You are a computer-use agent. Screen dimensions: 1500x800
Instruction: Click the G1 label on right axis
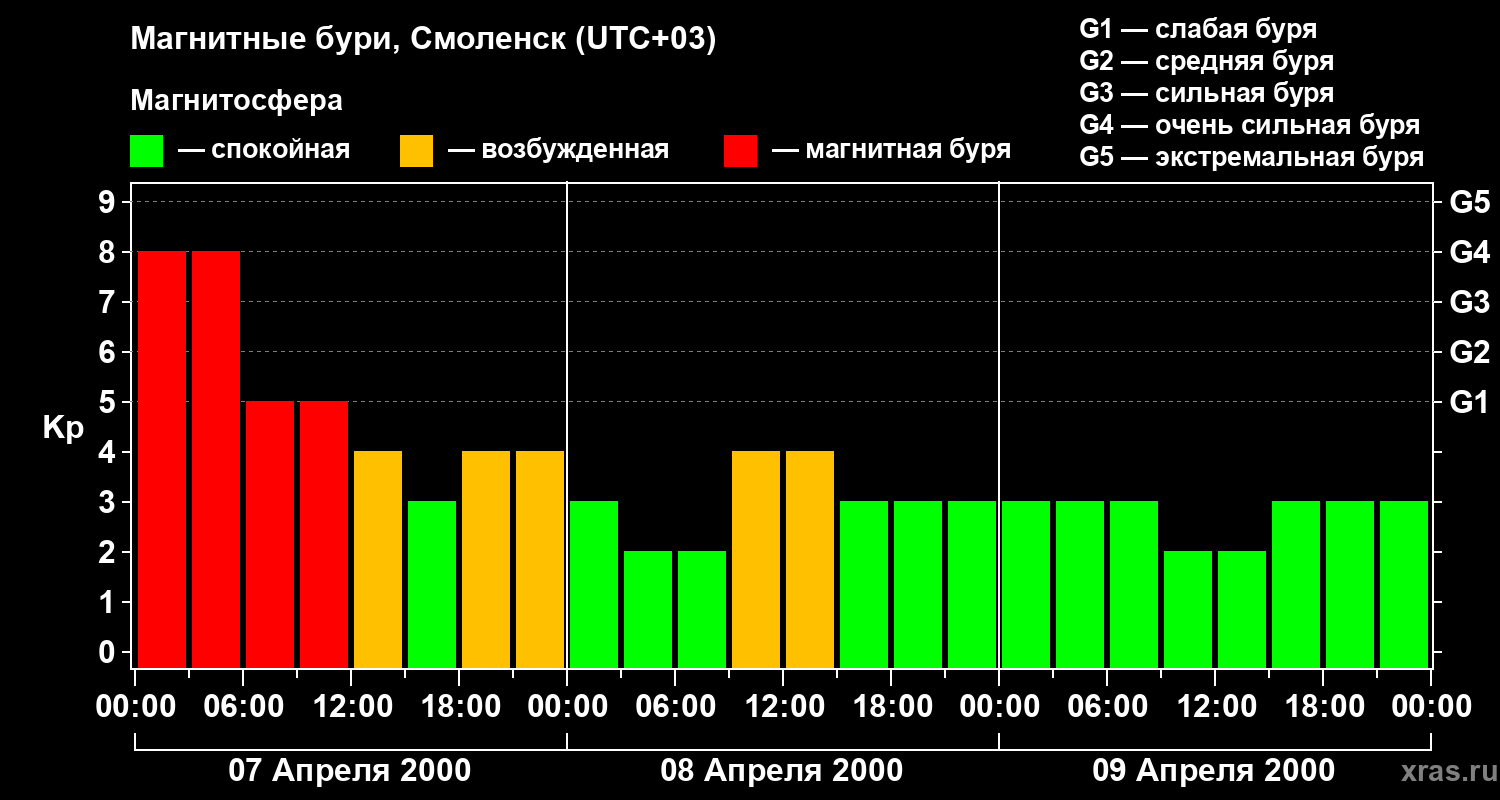click(x=1469, y=403)
